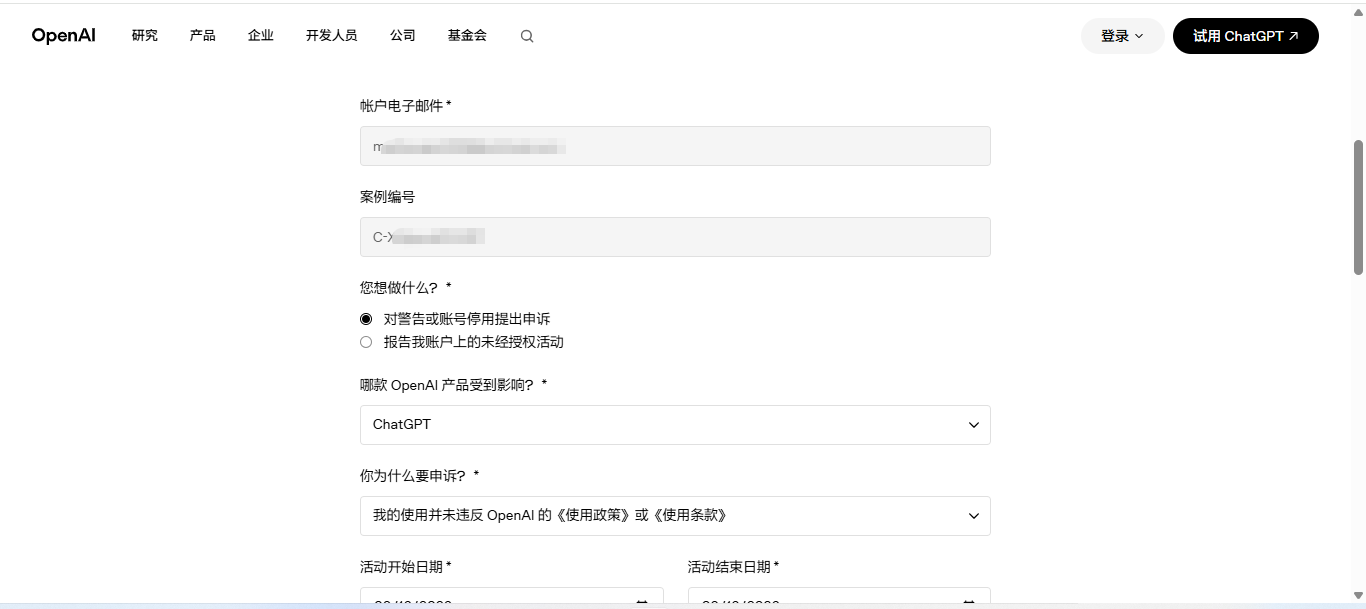The width and height of the screenshot is (1366, 609).
Task: Open the search magnifier icon in header
Action: pyautogui.click(x=527, y=36)
